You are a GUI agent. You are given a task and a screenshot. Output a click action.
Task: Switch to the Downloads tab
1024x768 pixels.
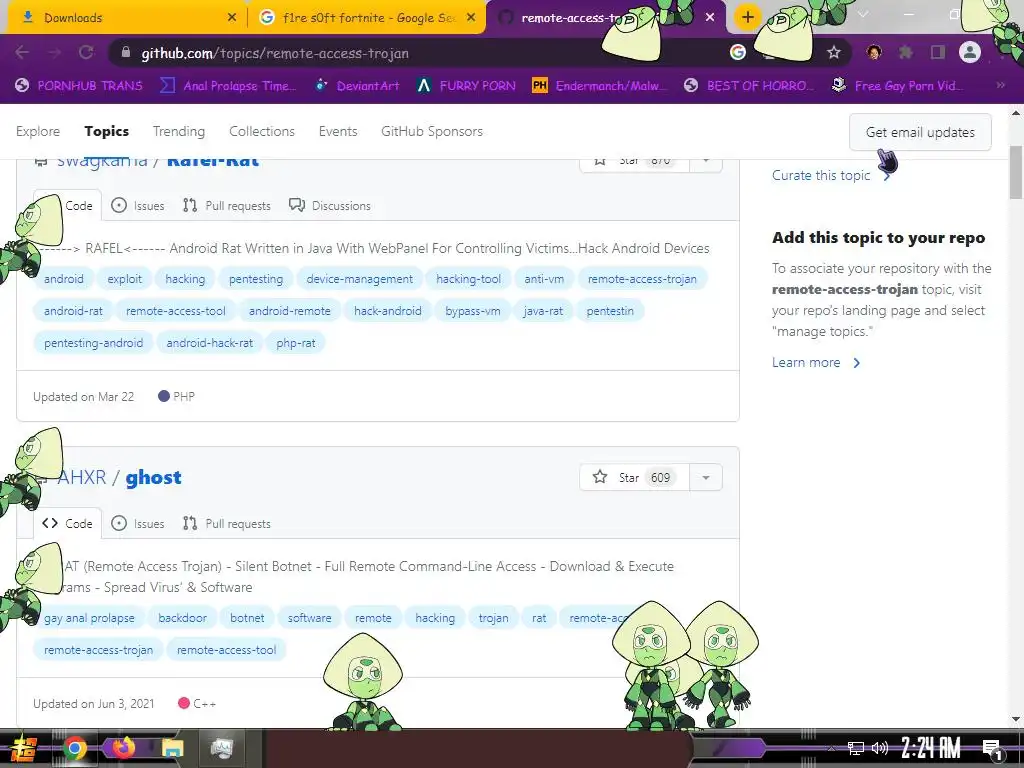coord(124,18)
